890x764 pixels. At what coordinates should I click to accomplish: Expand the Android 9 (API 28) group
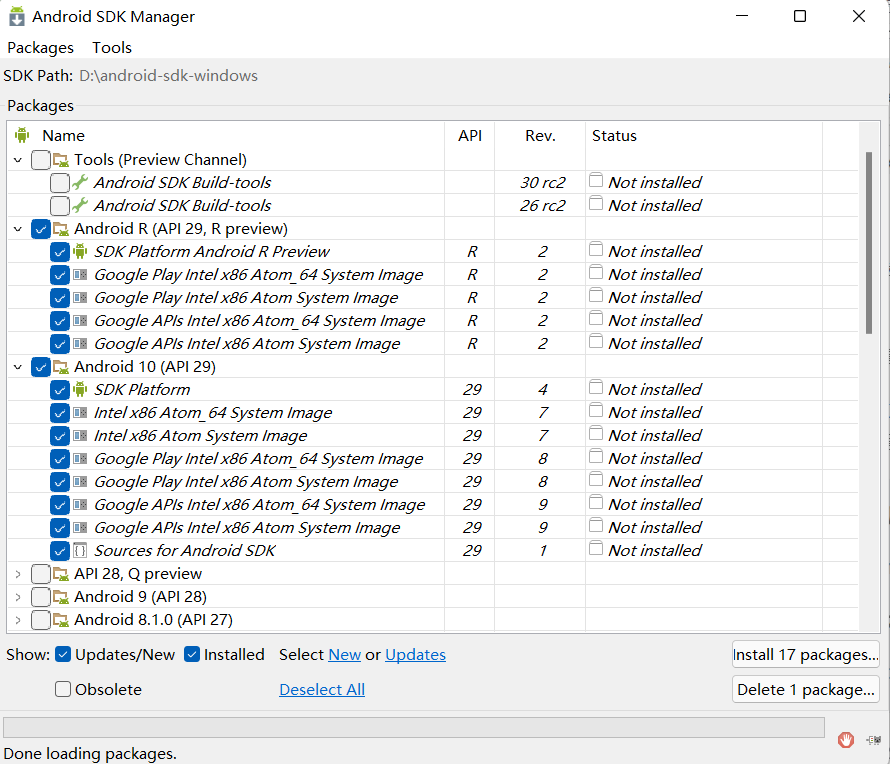tap(18, 597)
